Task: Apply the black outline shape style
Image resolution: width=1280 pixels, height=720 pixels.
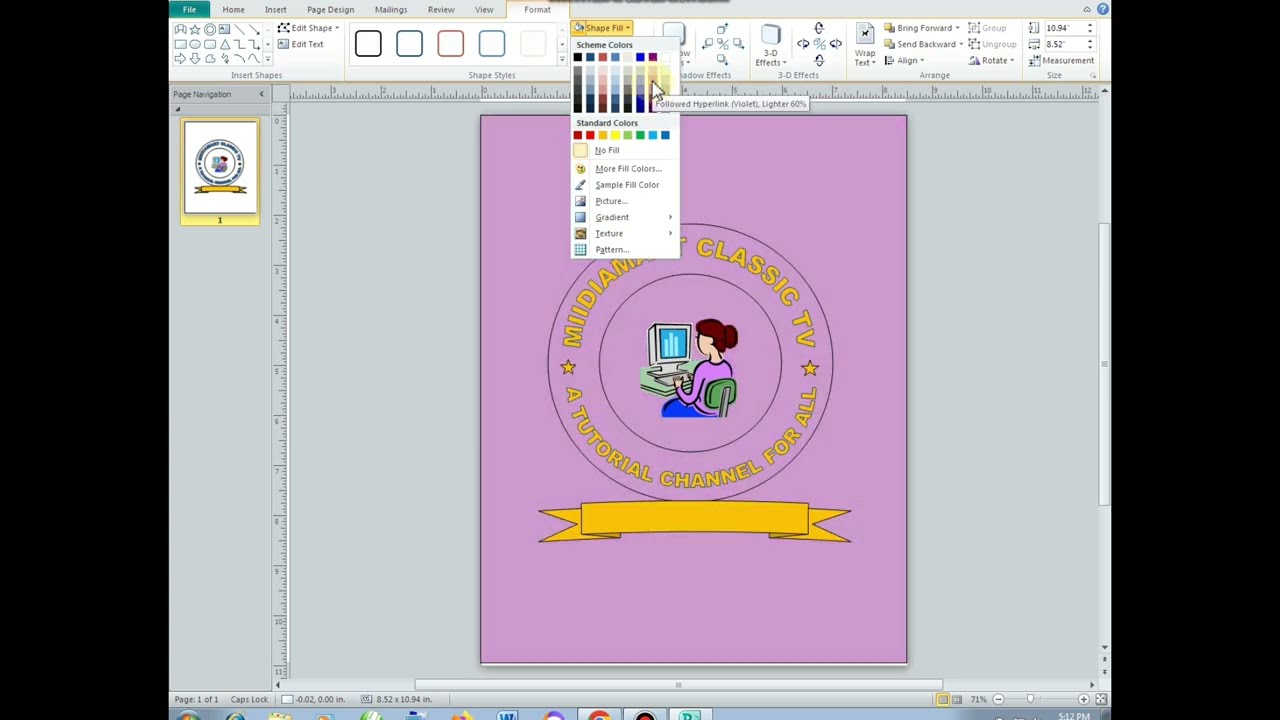Action: 368,43
